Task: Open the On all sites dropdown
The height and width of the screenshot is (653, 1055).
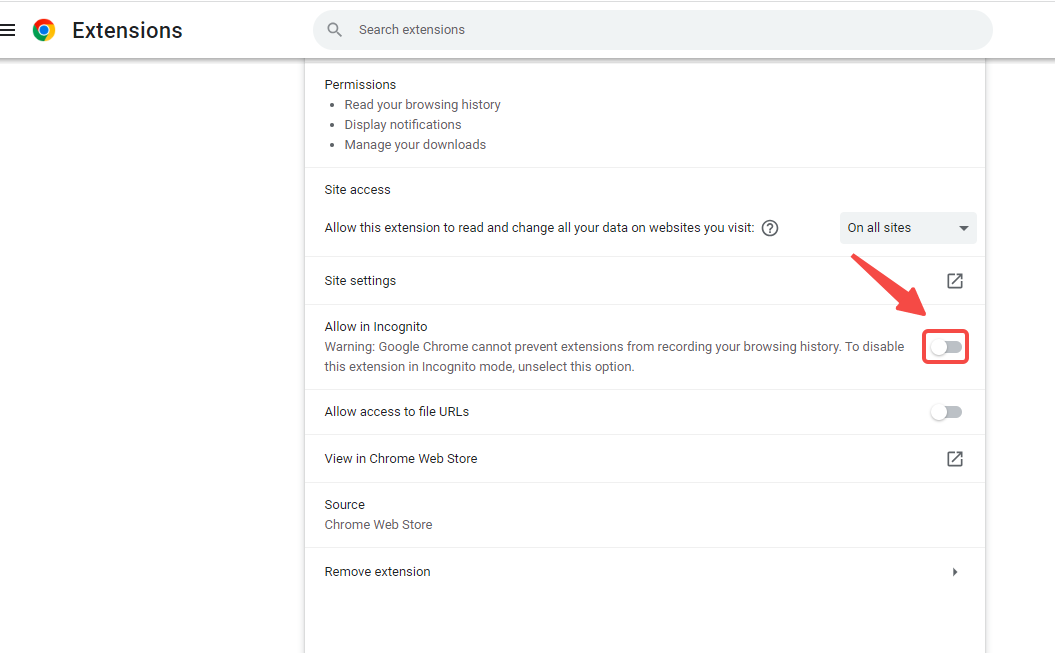Action: [x=908, y=228]
